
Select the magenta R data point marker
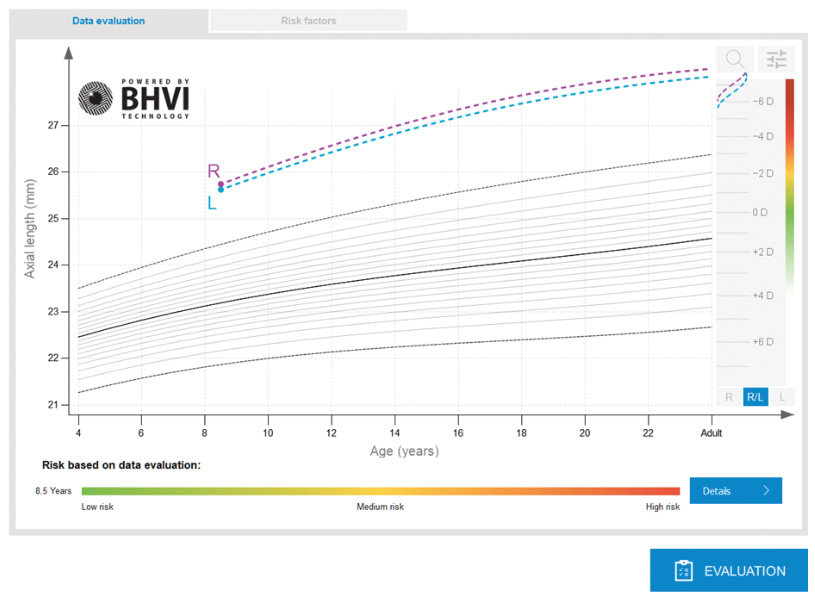[221, 183]
